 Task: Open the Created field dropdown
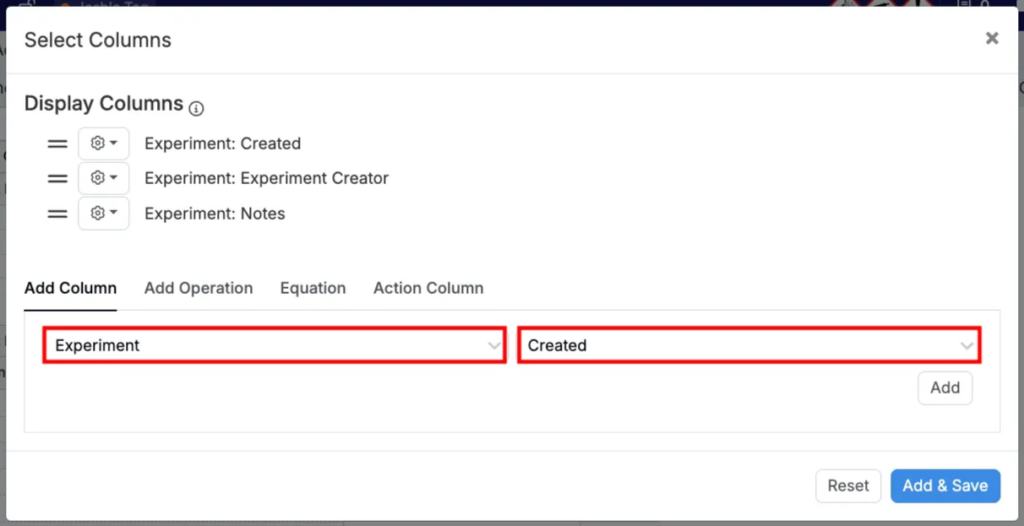click(x=748, y=345)
